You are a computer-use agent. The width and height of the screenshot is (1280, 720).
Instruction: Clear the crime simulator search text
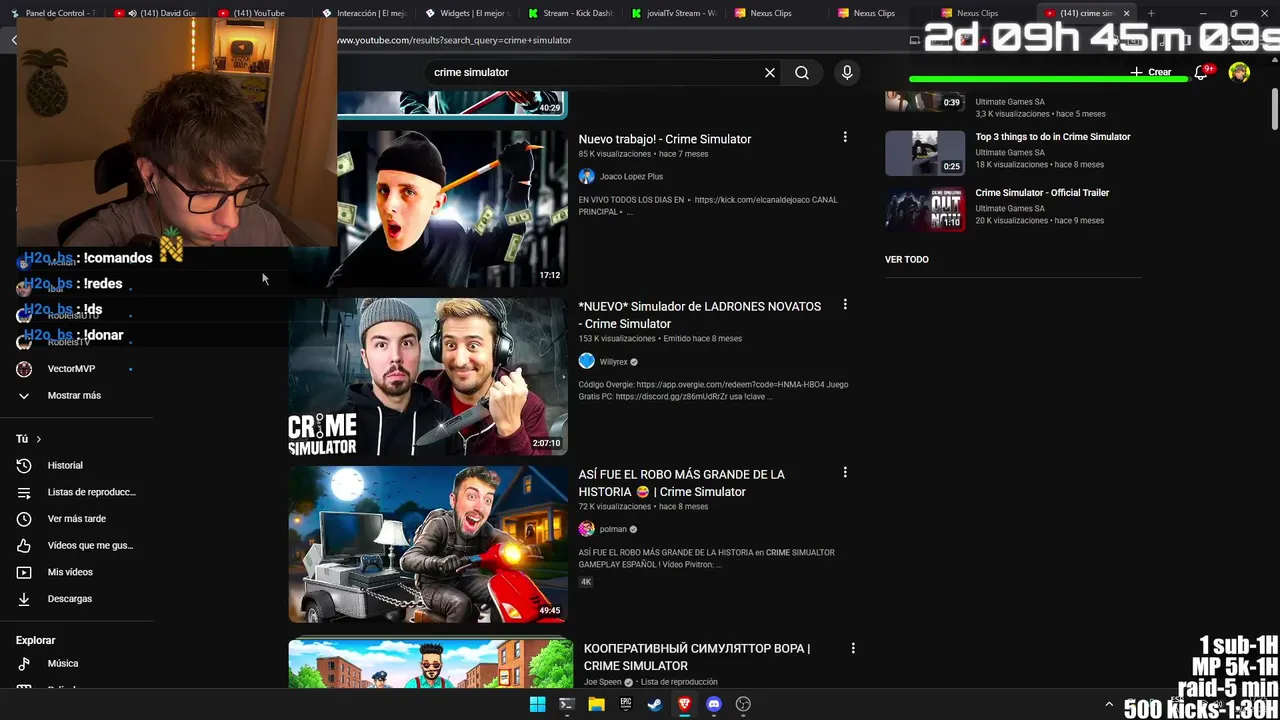770,72
